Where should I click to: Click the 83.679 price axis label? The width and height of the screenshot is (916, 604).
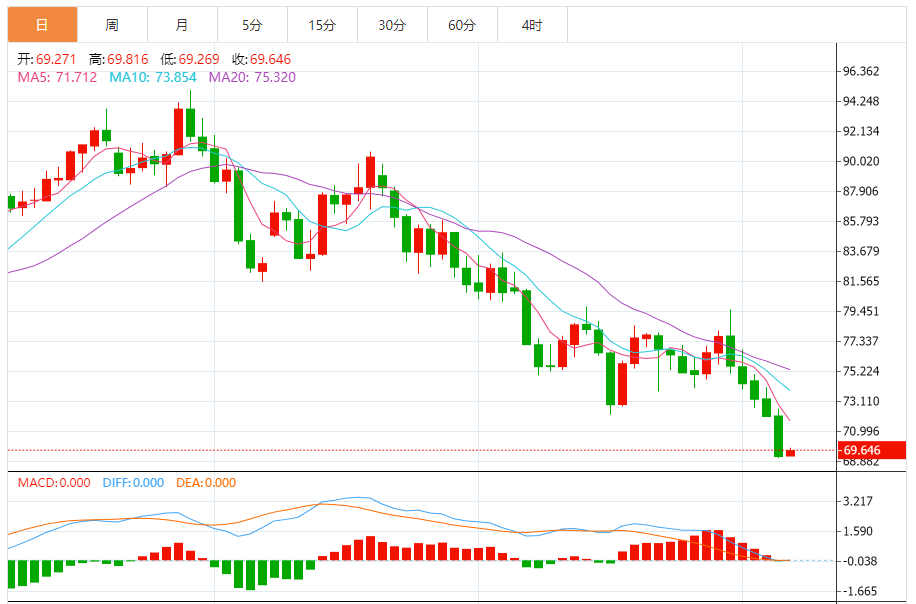(861, 251)
